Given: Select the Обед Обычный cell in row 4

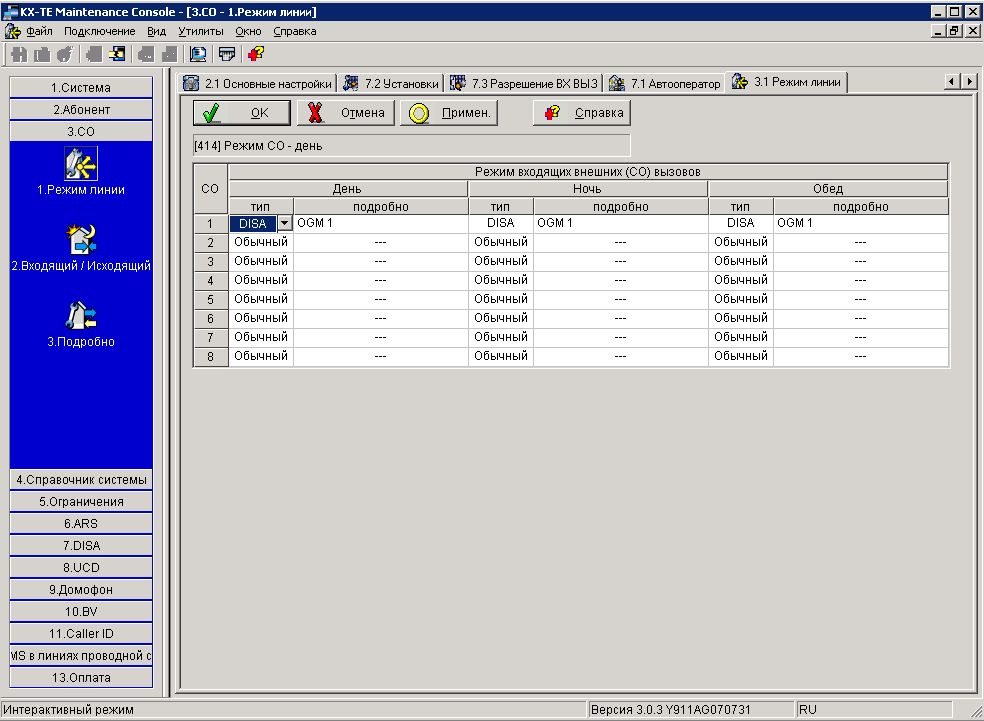Looking at the screenshot, I should click(741, 280).
